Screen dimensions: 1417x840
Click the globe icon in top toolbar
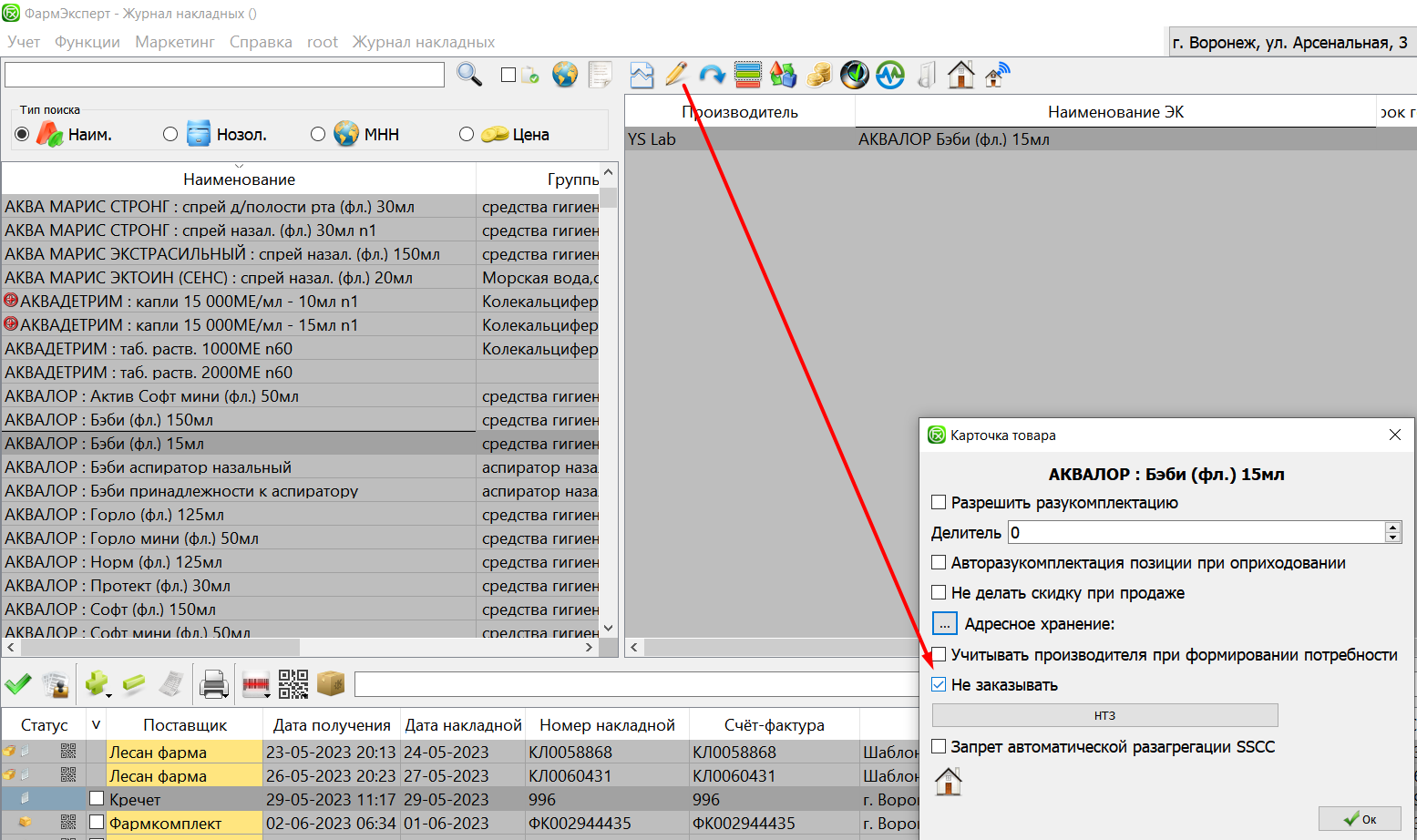565,75
